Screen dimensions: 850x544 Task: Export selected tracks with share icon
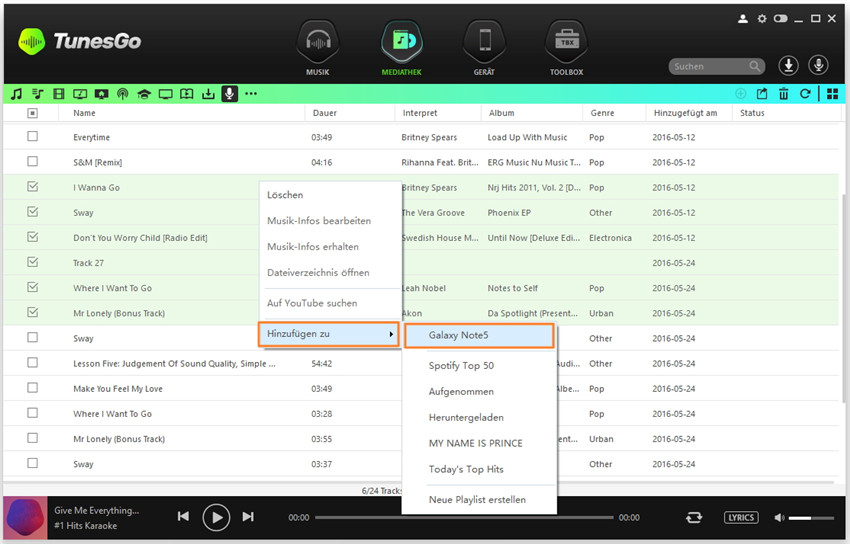762,94
